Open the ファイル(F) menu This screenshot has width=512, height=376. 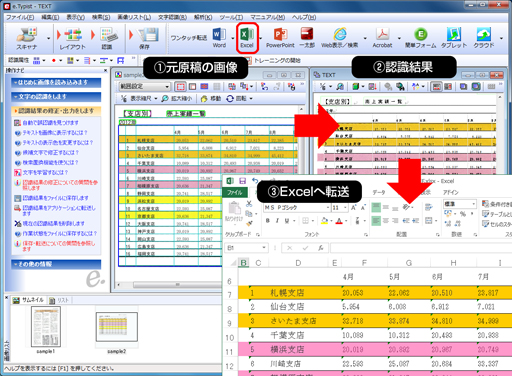[20, 17]
